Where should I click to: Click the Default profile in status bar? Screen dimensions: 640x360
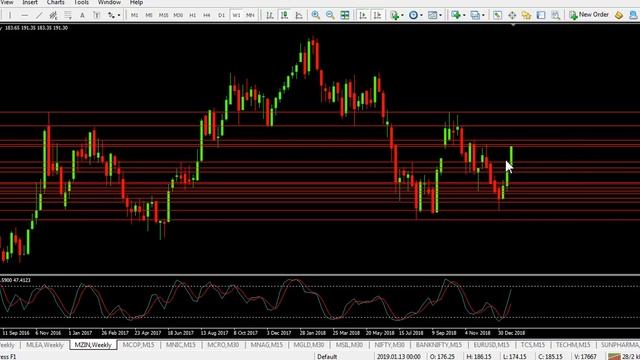(x=327, y=356)
